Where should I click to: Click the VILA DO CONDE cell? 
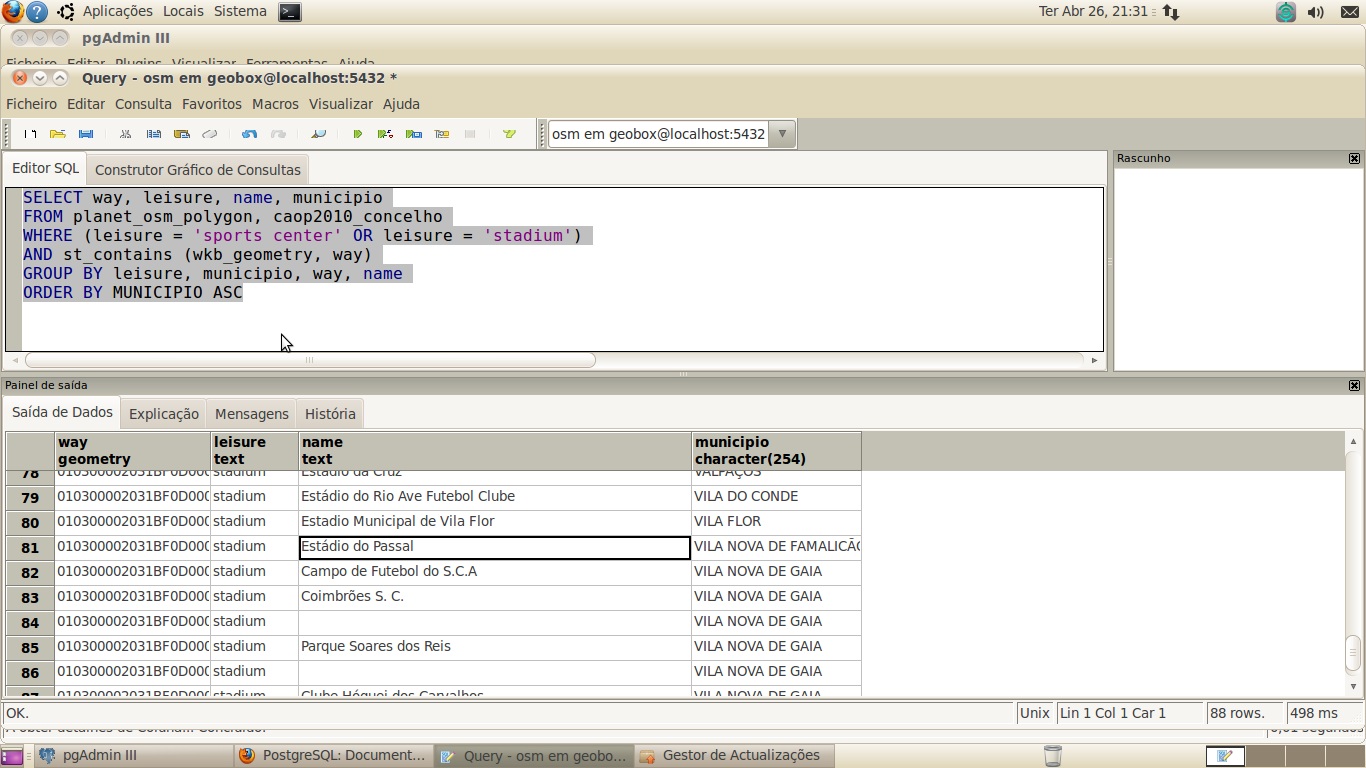pos(776,497)
